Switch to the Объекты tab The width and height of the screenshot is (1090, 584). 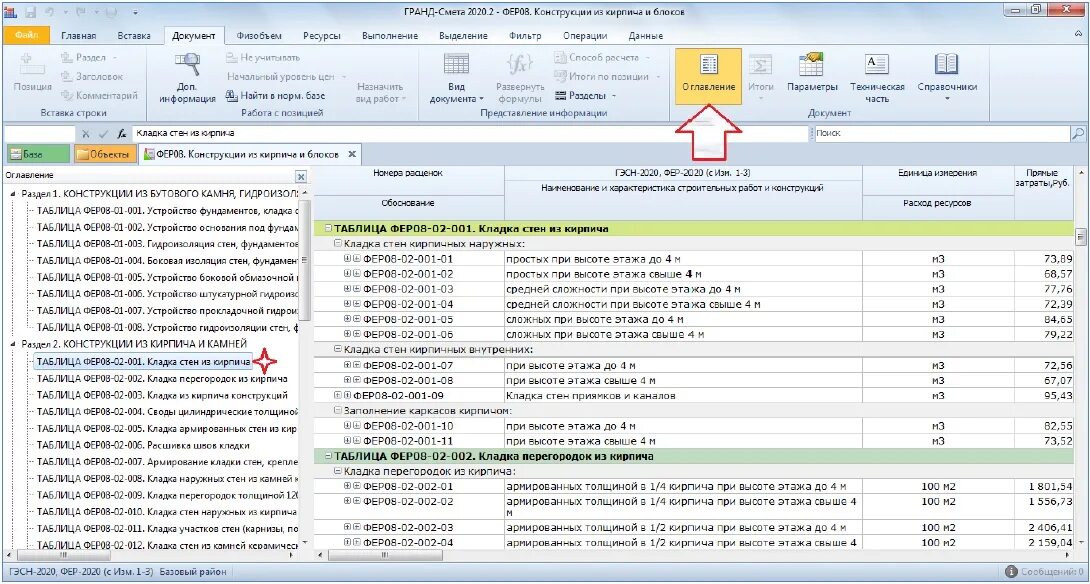point(103,154)
